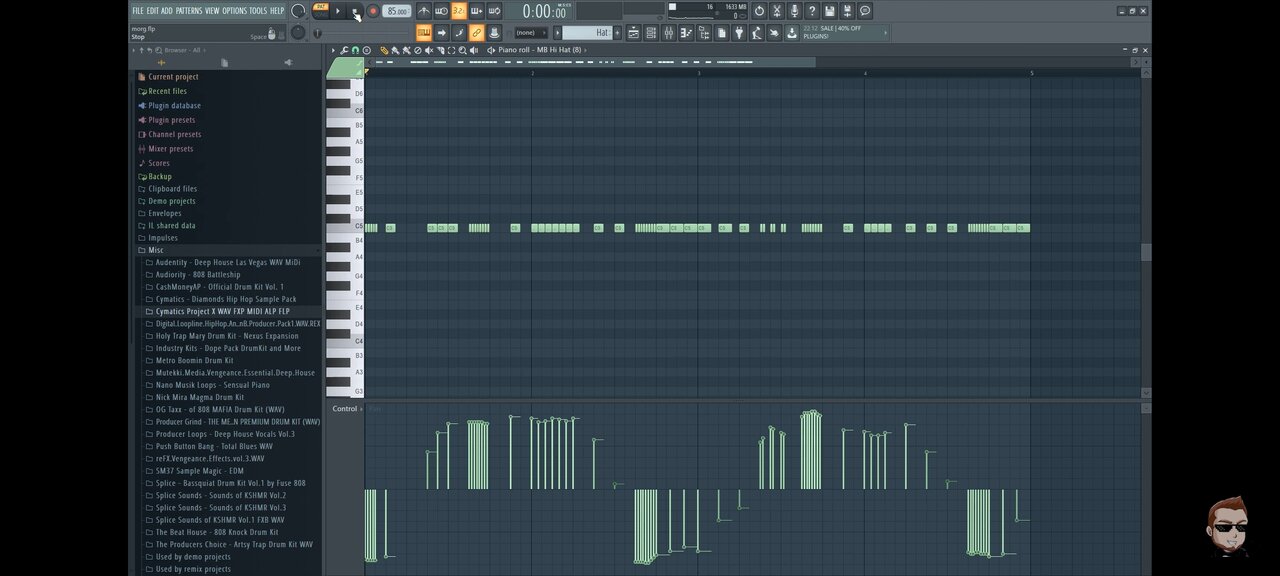Open the Control lane selector dropdown

point(345,409)
